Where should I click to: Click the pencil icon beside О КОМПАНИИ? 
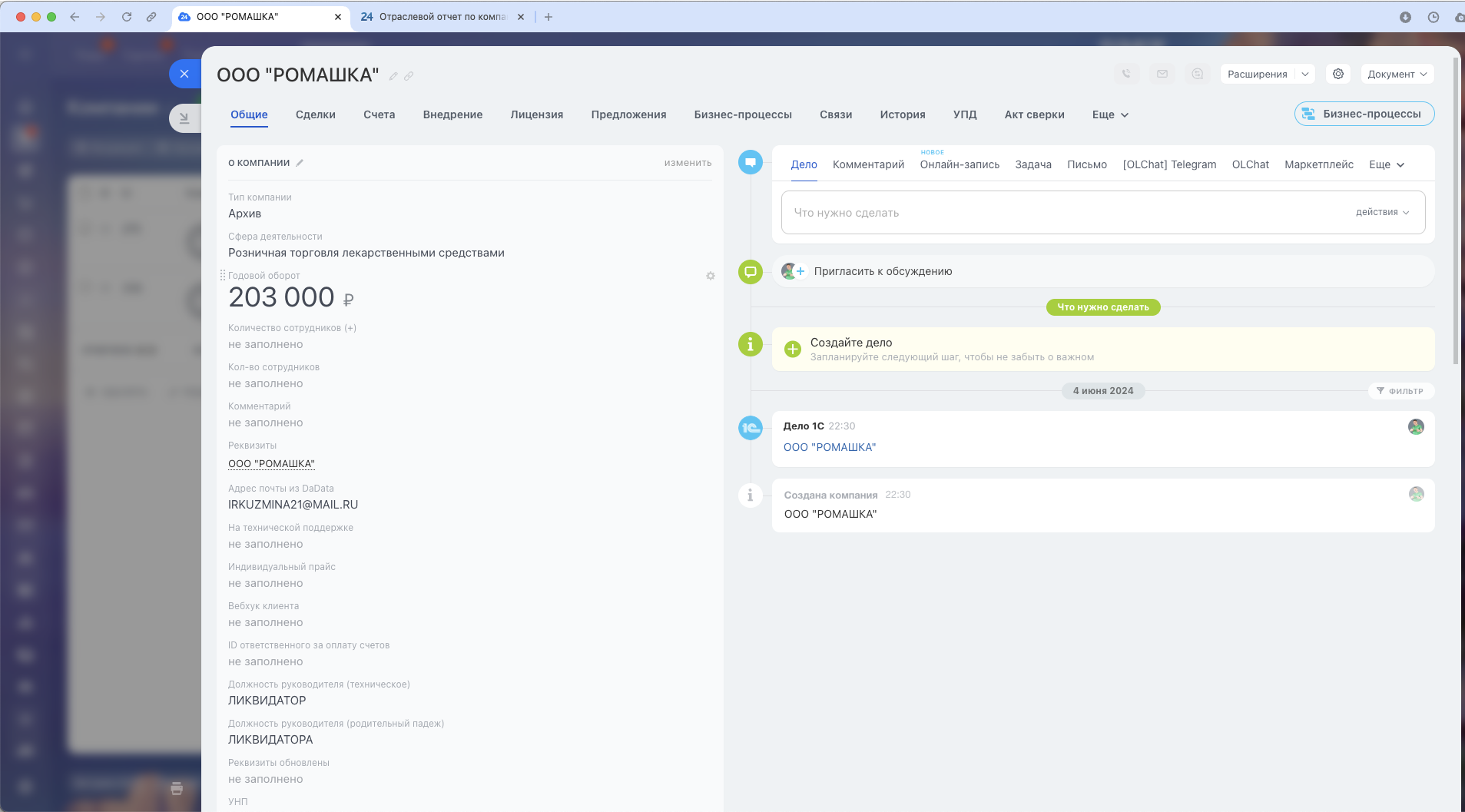pos(300,163)
